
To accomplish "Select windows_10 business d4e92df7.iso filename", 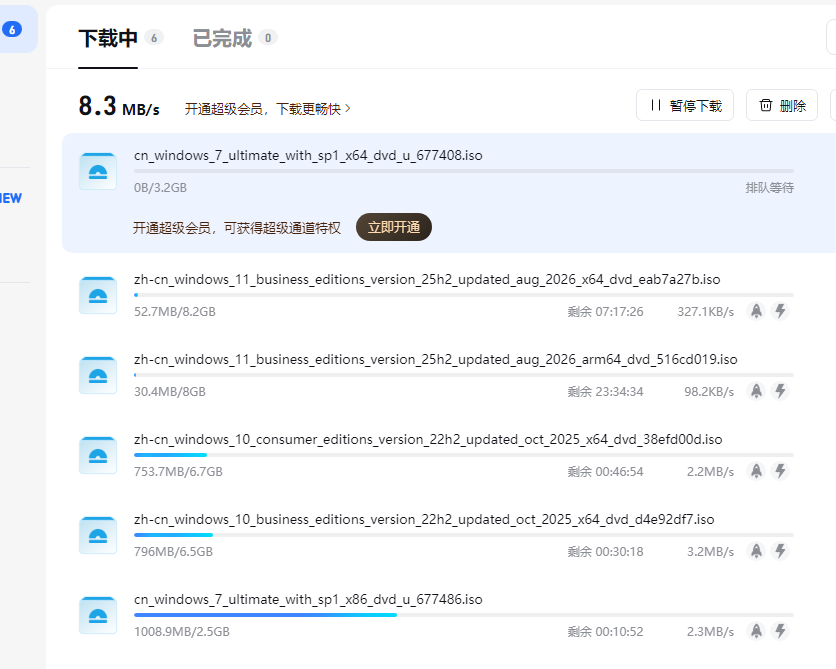I will (x=424, y=520).
